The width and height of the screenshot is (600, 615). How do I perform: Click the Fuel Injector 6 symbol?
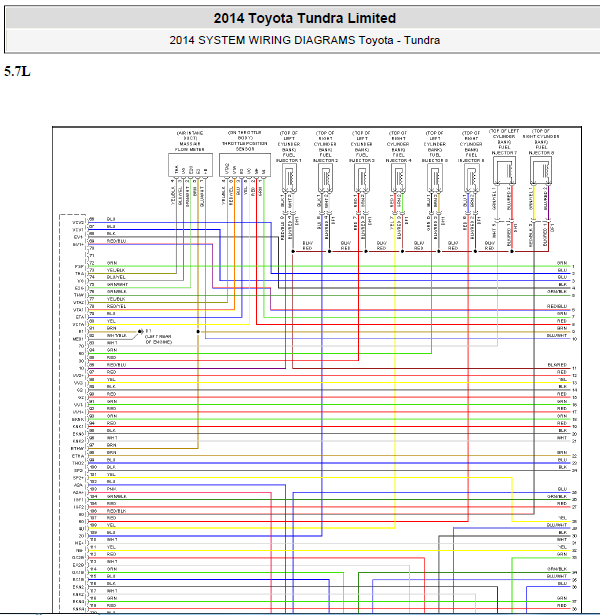click(x=472, y=178)
